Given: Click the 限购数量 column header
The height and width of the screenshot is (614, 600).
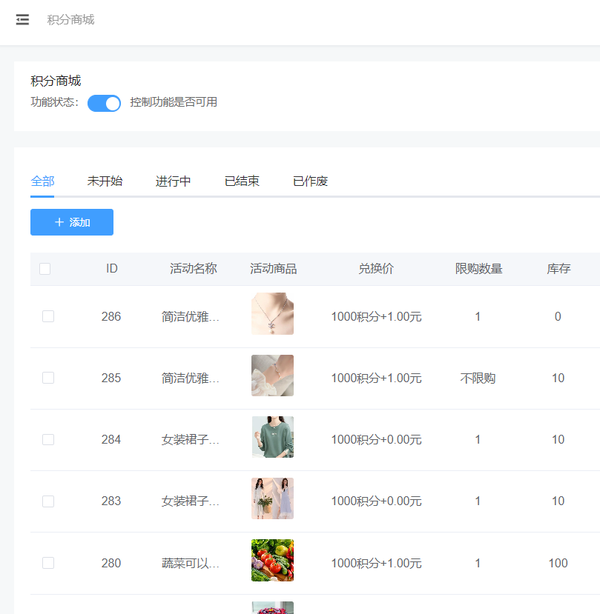Looking at the screenshot, I should [479, 269].
